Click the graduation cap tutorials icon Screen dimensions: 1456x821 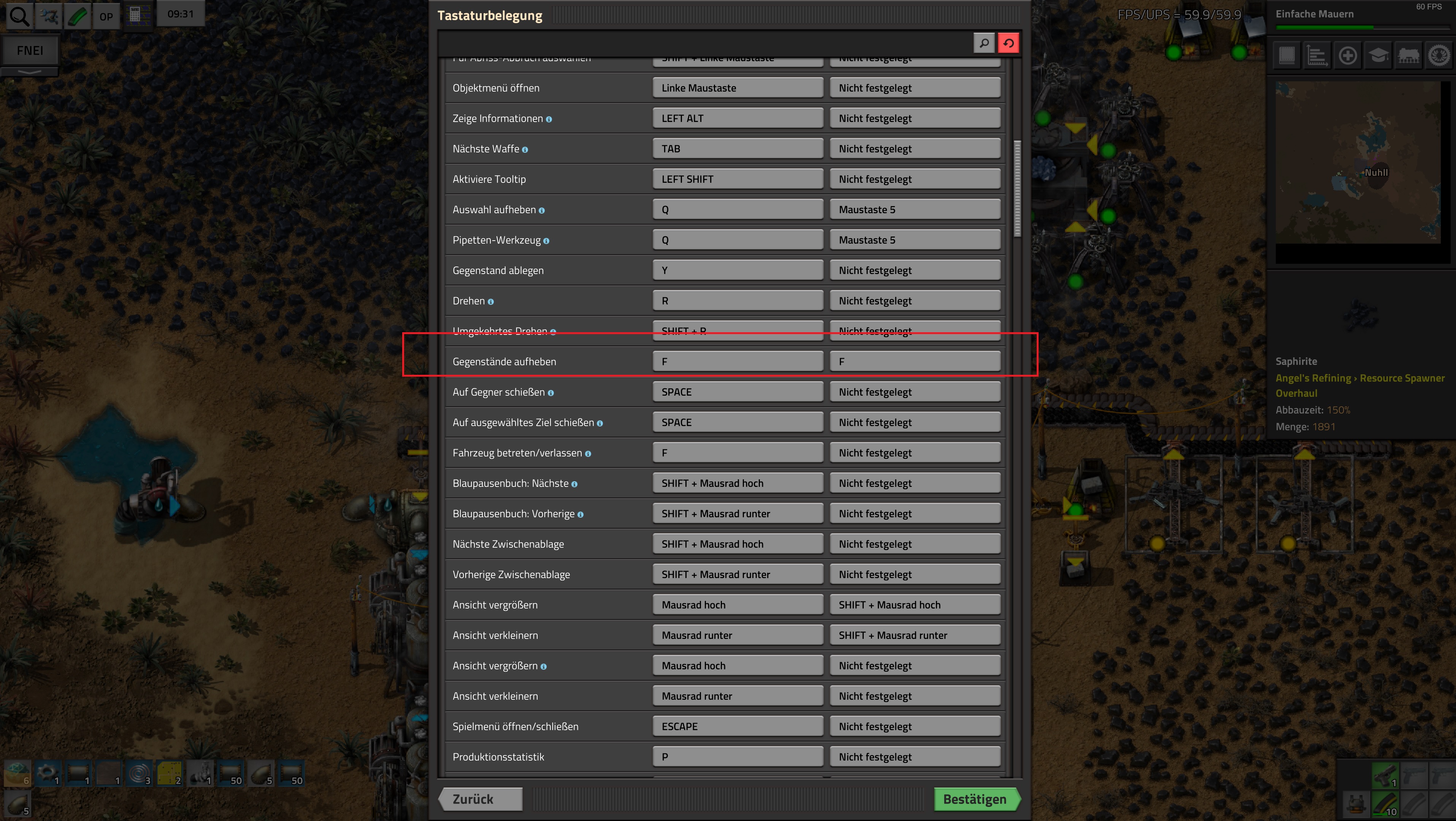tap(1378, 55)
